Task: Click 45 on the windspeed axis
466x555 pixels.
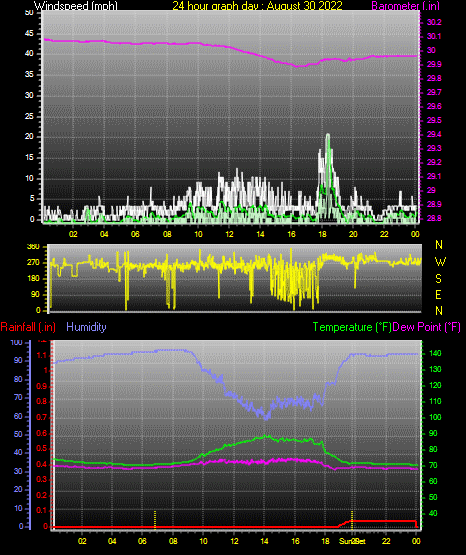Action: click(29, 34)
